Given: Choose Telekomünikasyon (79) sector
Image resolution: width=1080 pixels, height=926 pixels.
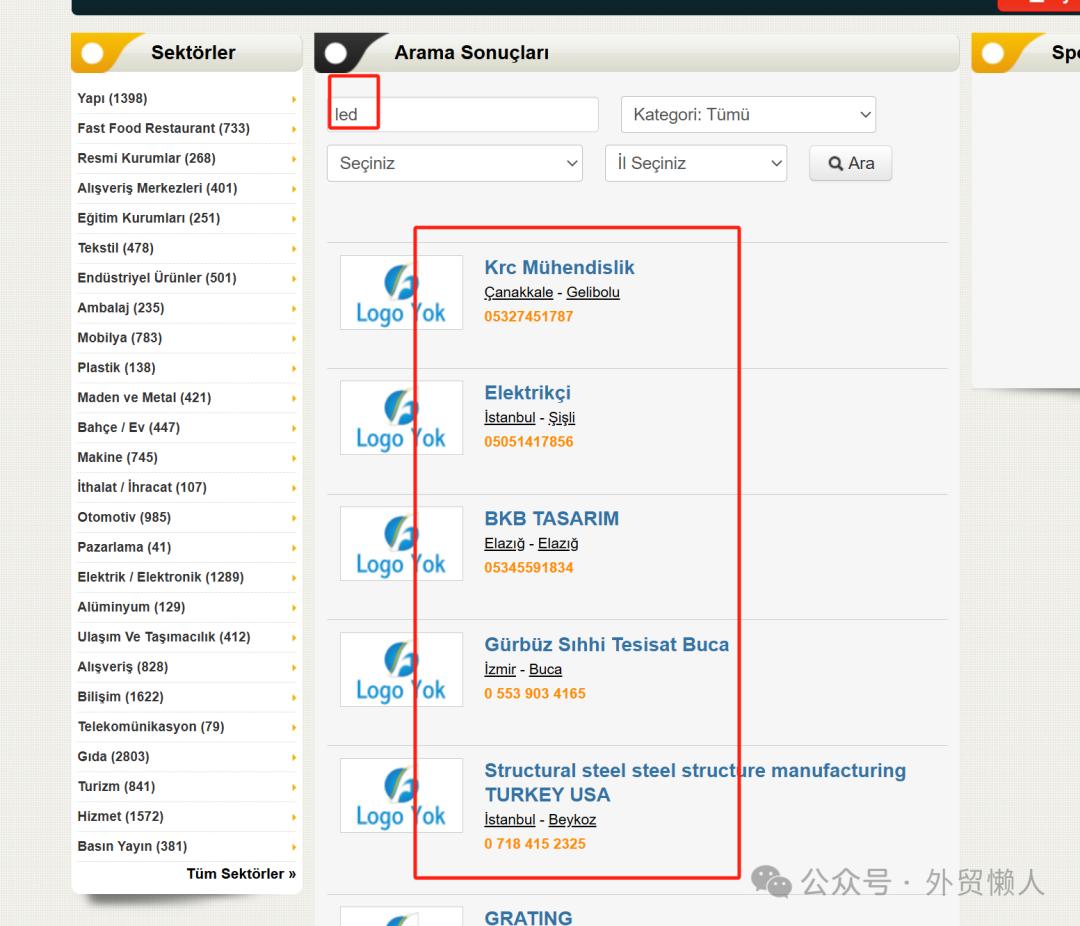Looking at the screenshot, I should (151, 726).
